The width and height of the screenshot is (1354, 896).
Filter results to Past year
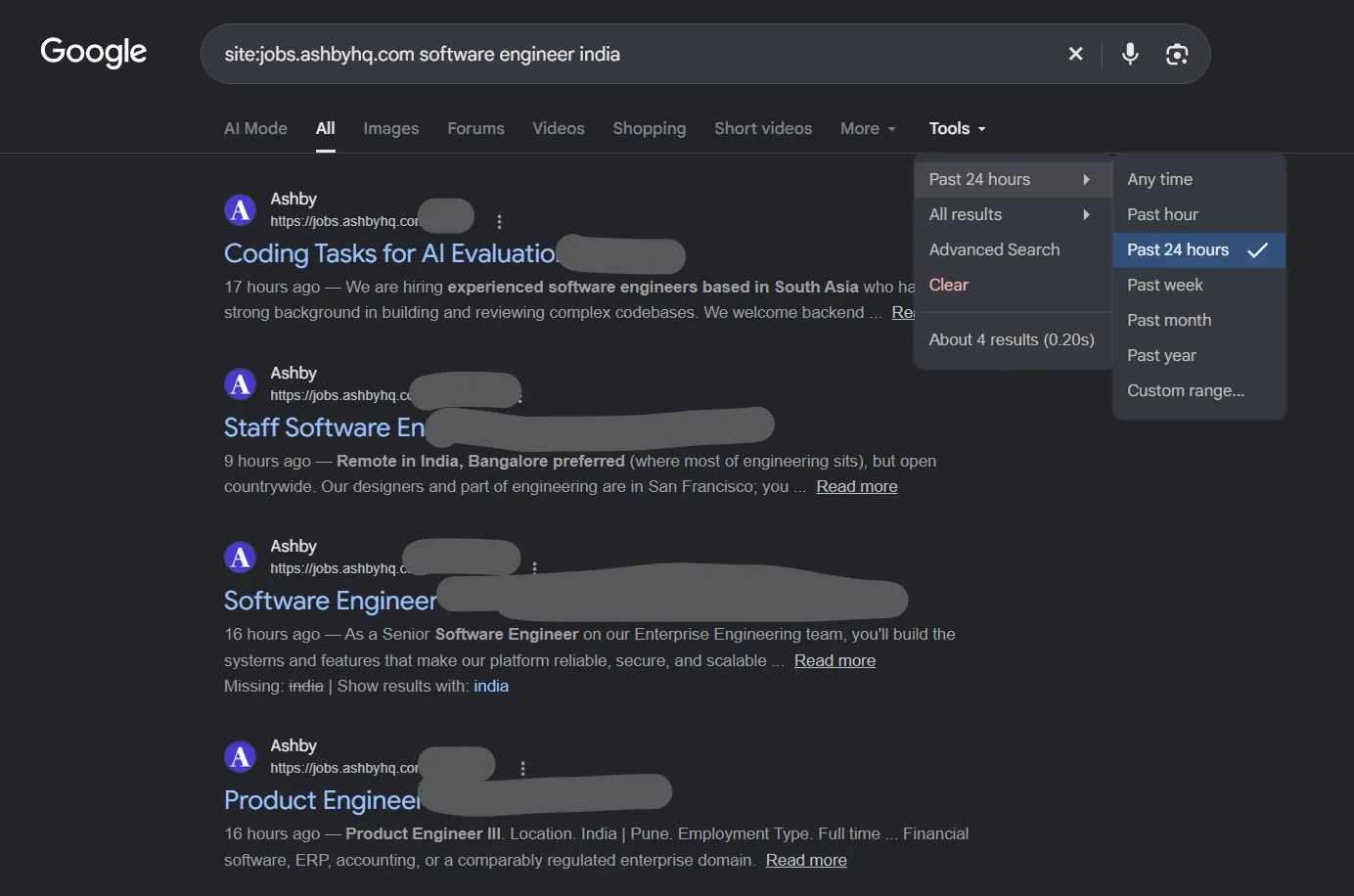[x=1198, y=355]
